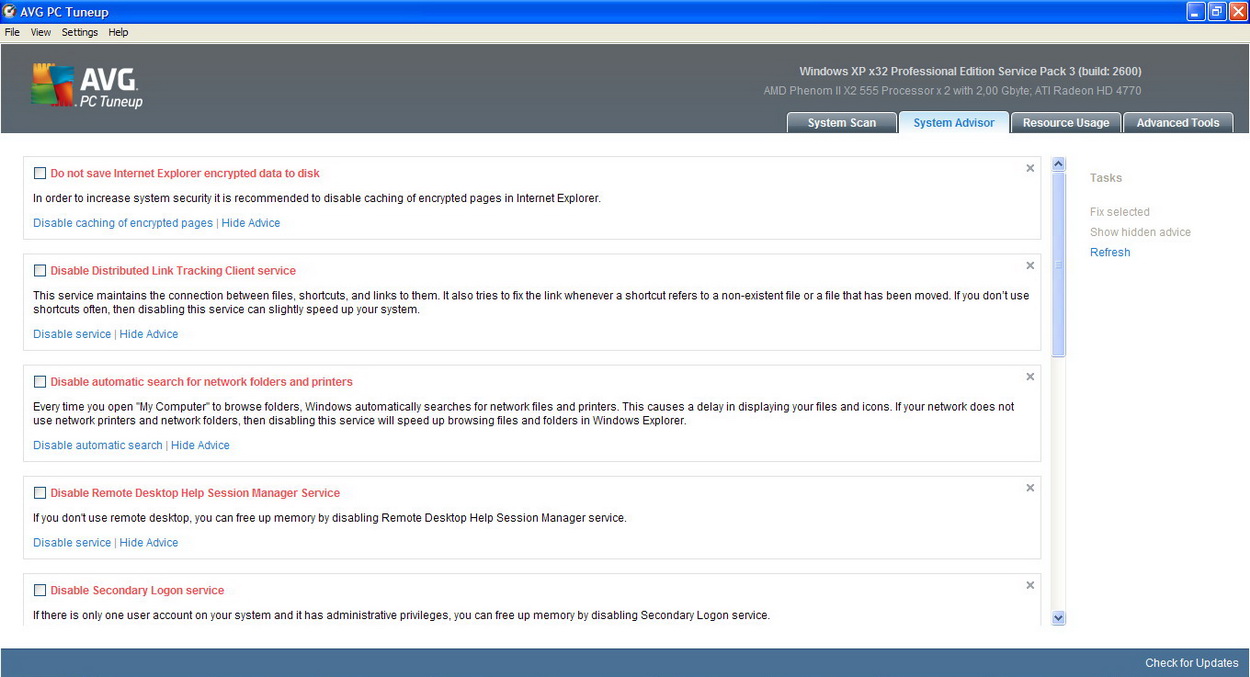Open the File menu
Image resolution: width=1250 pixels, height=677 pixels.
[12, 32]
